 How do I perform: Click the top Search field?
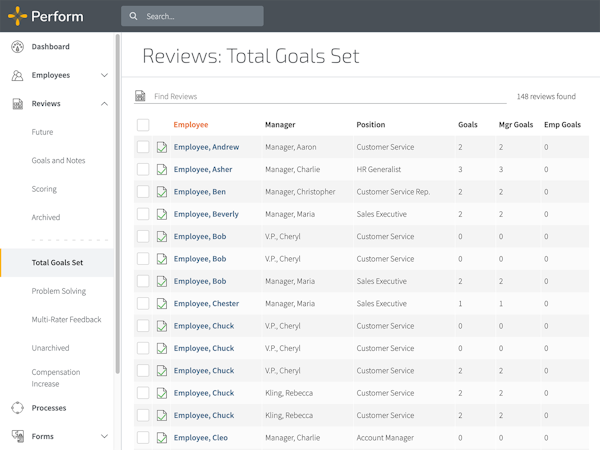192,16
